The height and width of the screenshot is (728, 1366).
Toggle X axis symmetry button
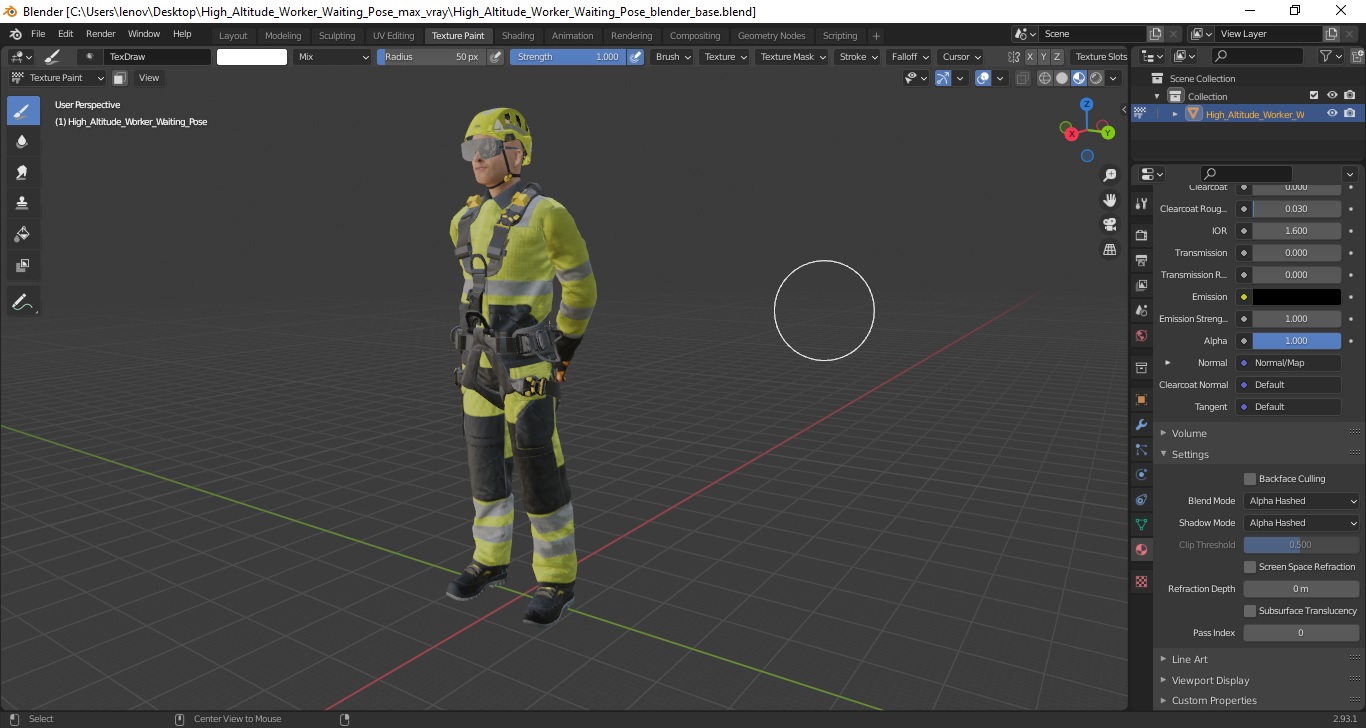1030,57
